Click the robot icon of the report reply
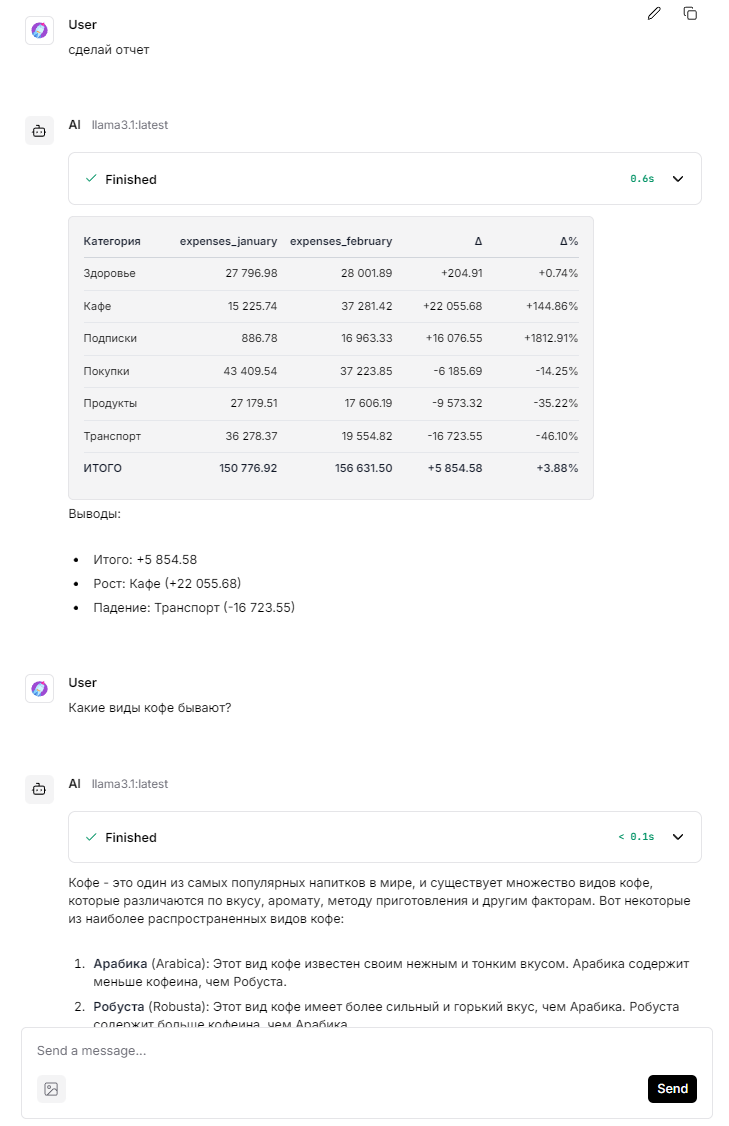 (x=39, y=130)
